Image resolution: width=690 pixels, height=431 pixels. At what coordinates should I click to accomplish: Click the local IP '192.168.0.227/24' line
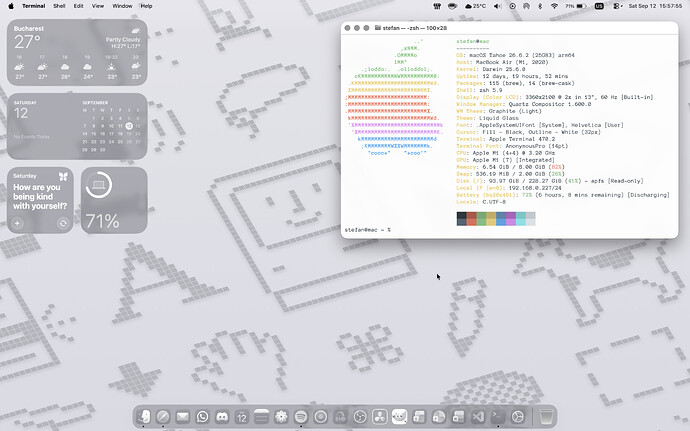(x=509, y=188)
